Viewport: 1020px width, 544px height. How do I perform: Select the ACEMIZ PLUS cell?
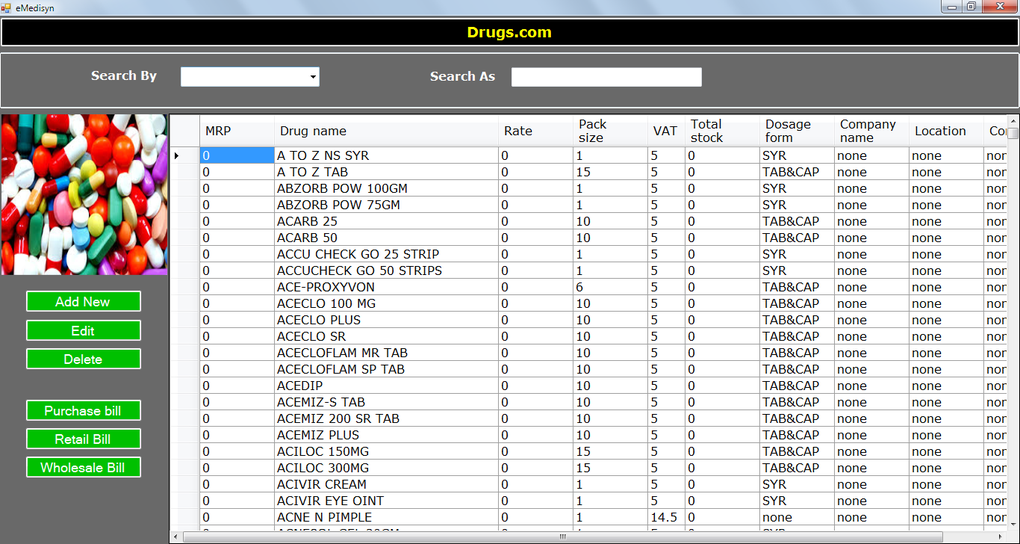tap(386, 435)
